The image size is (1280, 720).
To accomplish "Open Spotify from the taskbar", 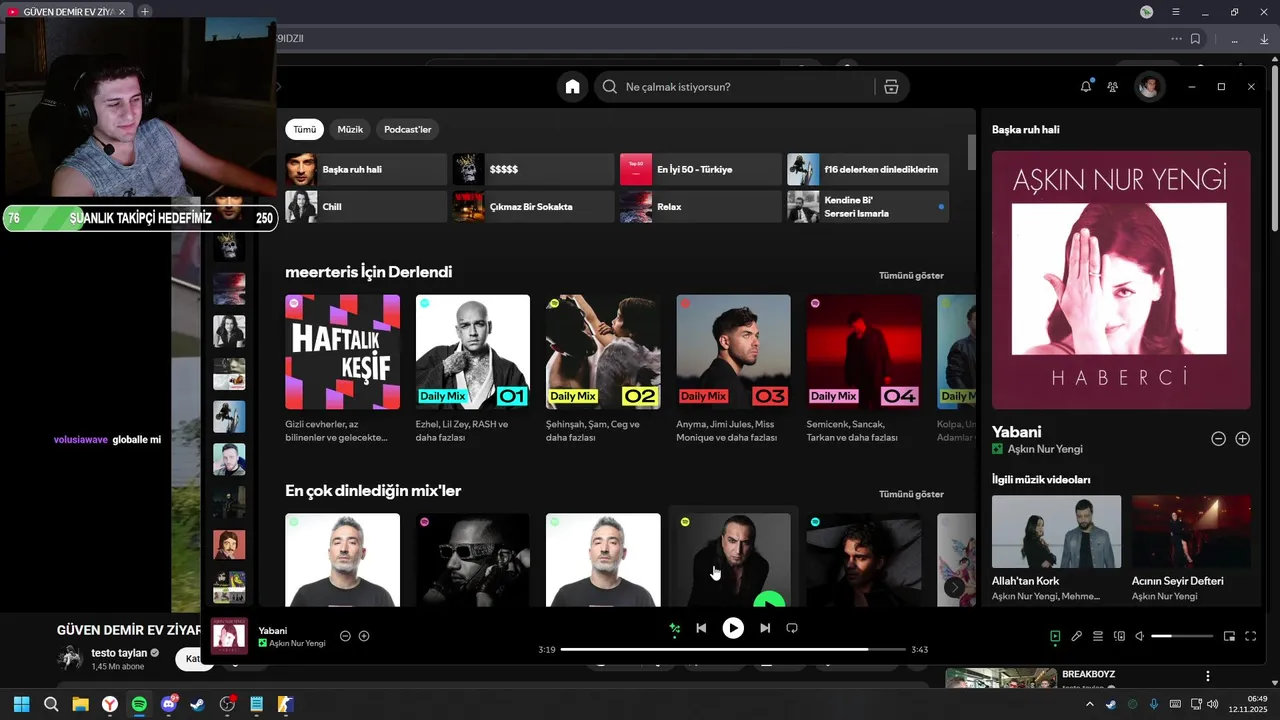I will click(139, 705).
